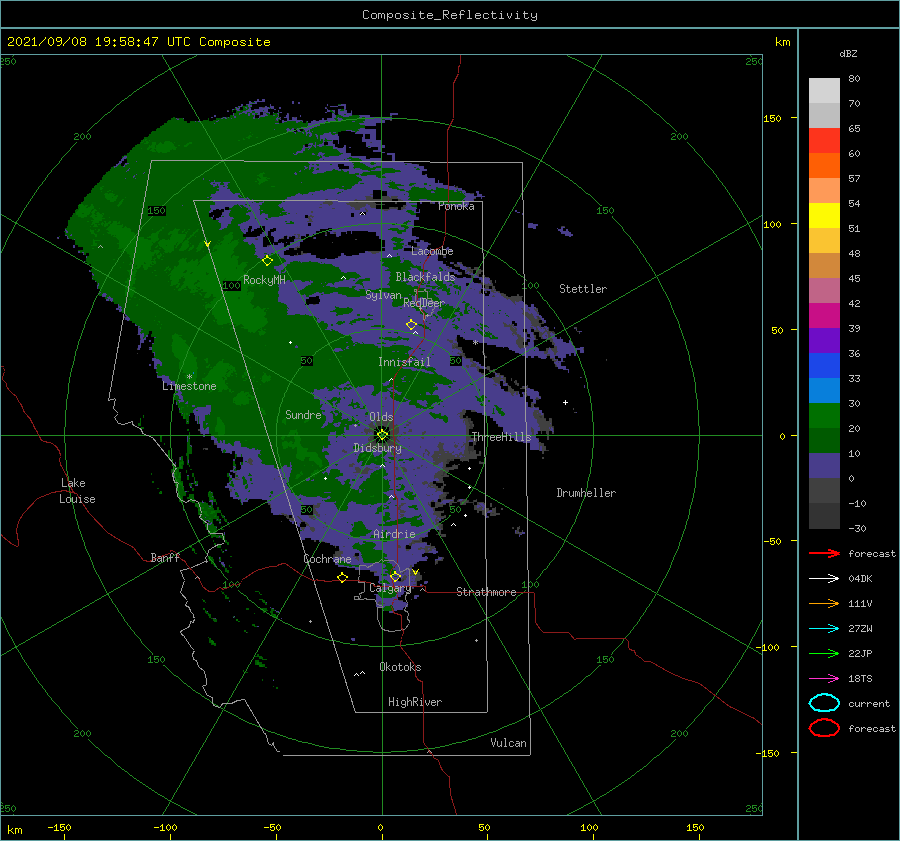Click the HighRiver label
The height and width of the screenshot is (841, 900).
click(x=415, y=702)
